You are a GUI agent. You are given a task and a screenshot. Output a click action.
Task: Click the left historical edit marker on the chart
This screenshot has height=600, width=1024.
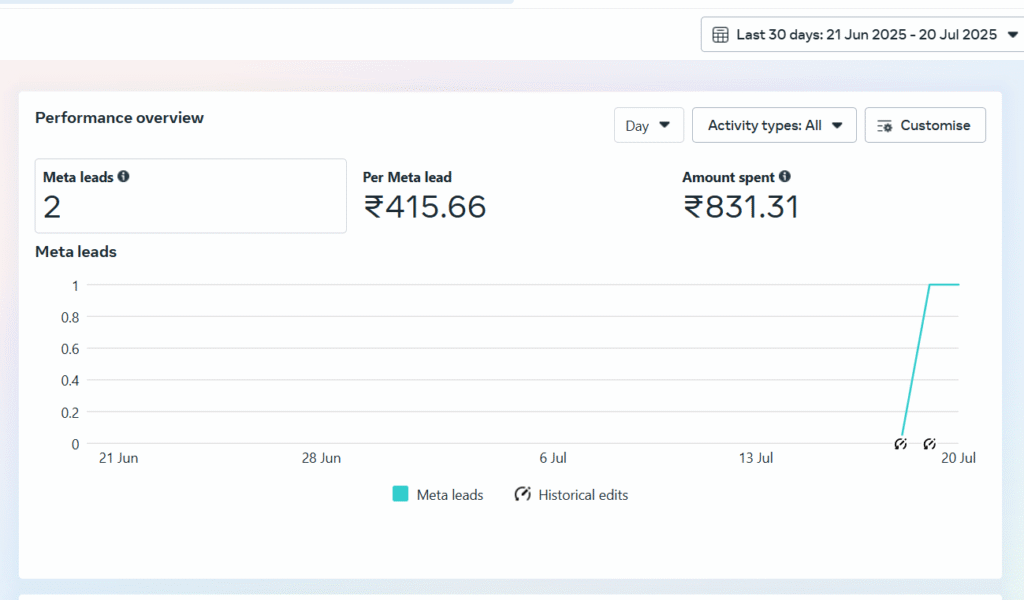coord(901,443)
